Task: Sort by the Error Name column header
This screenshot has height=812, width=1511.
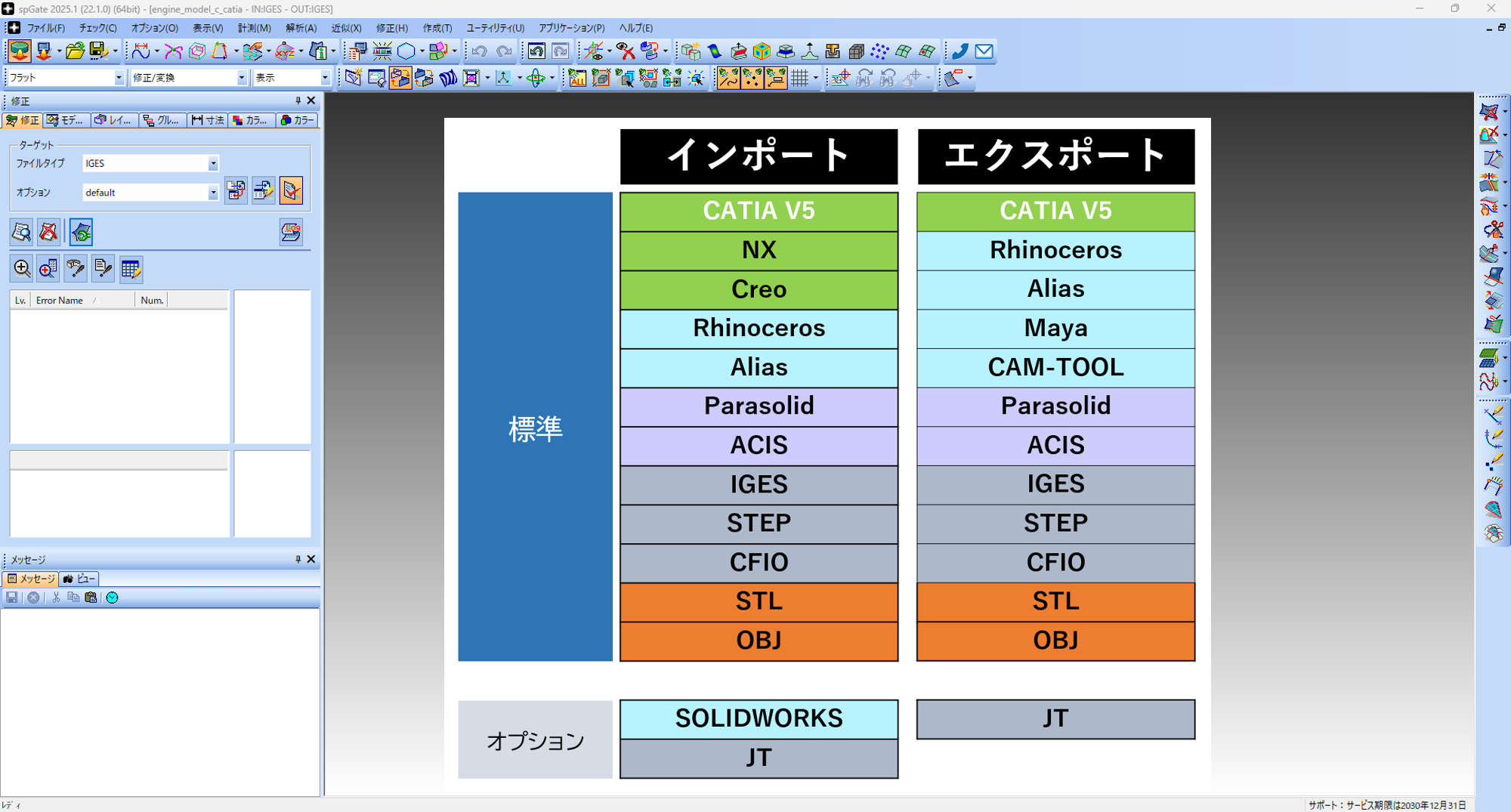Action: point(59,300)
